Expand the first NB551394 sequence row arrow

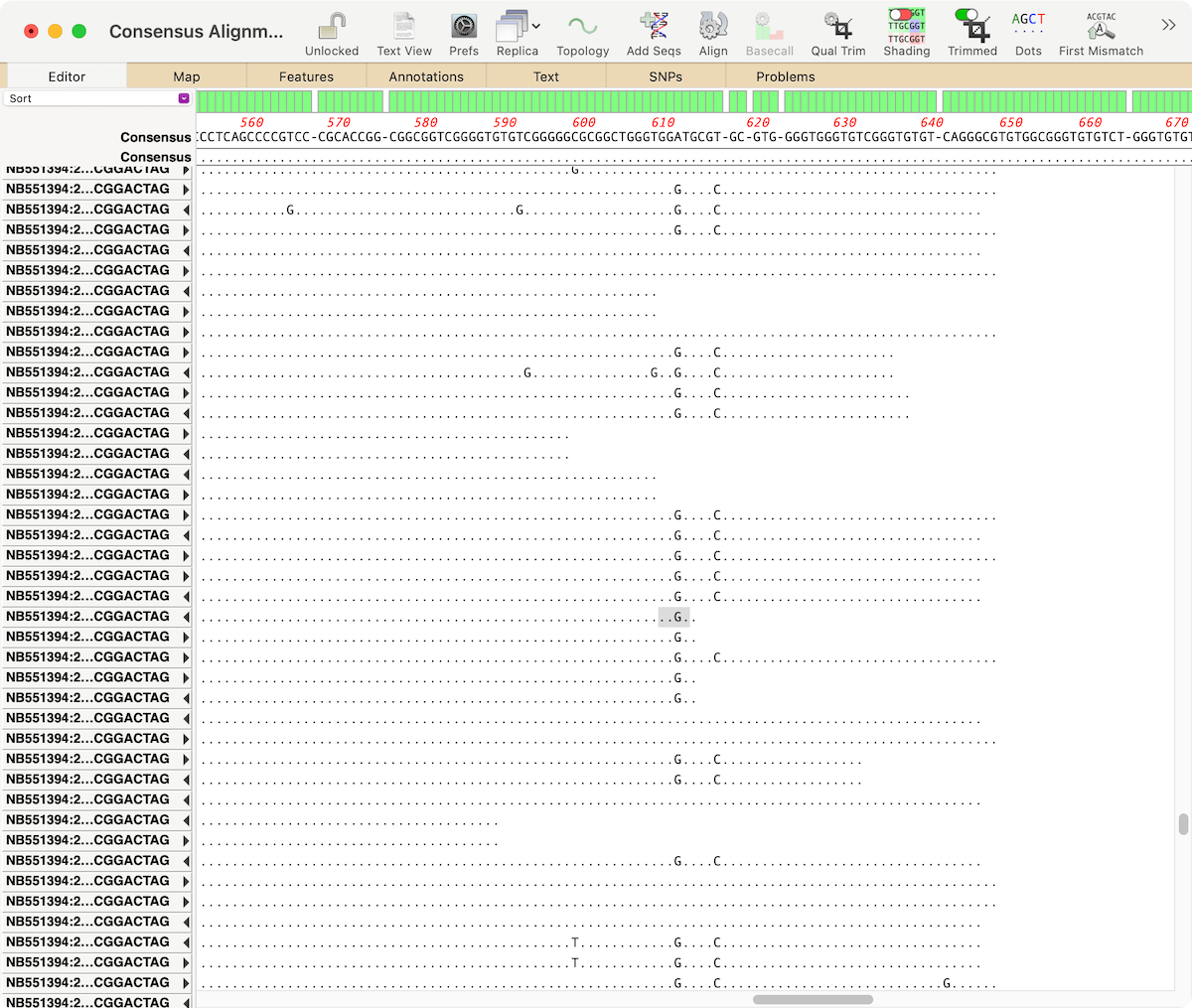(185, 169)
